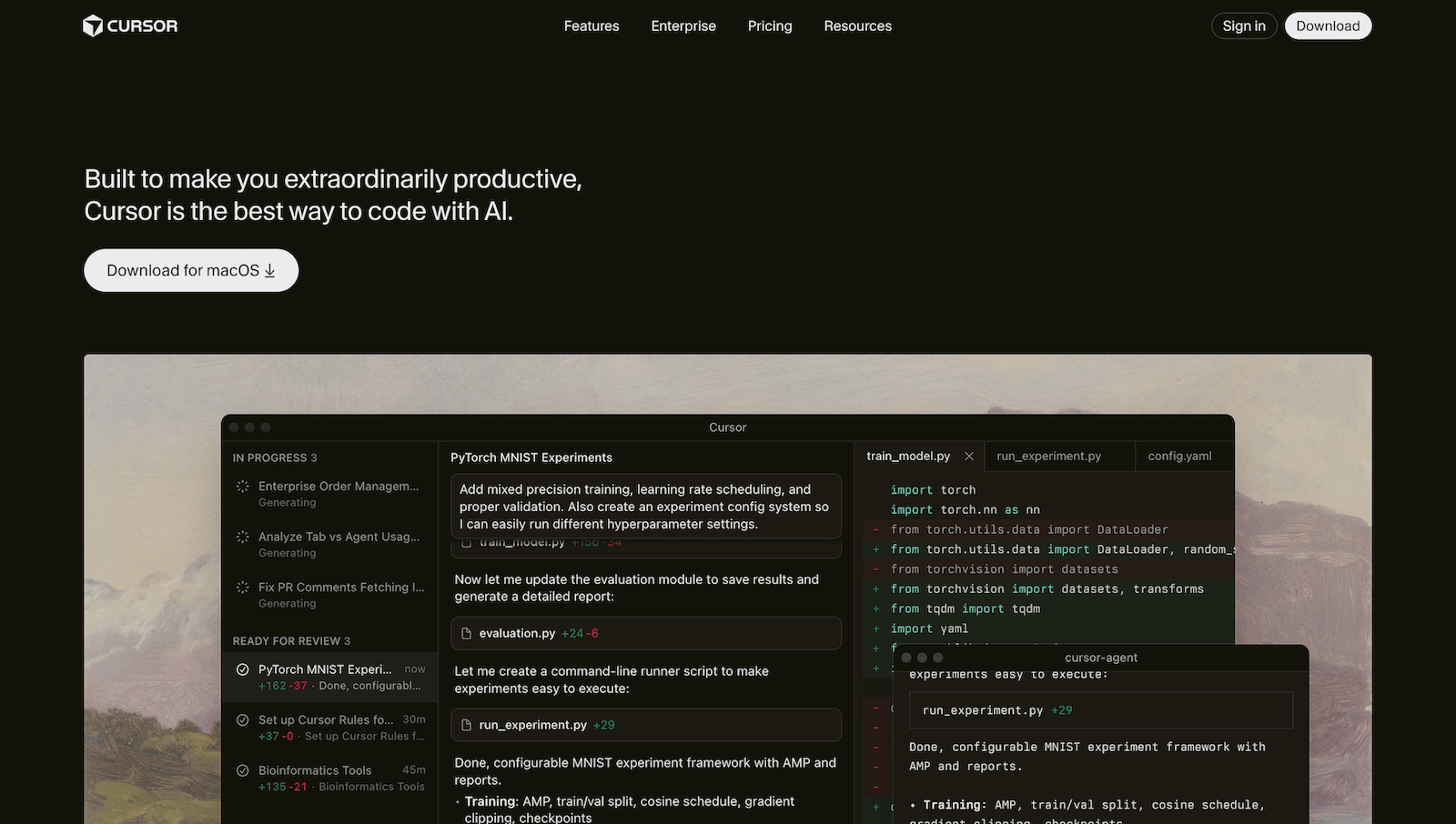Click the file icon beside run_experiment.py

[x=466, y=725]
